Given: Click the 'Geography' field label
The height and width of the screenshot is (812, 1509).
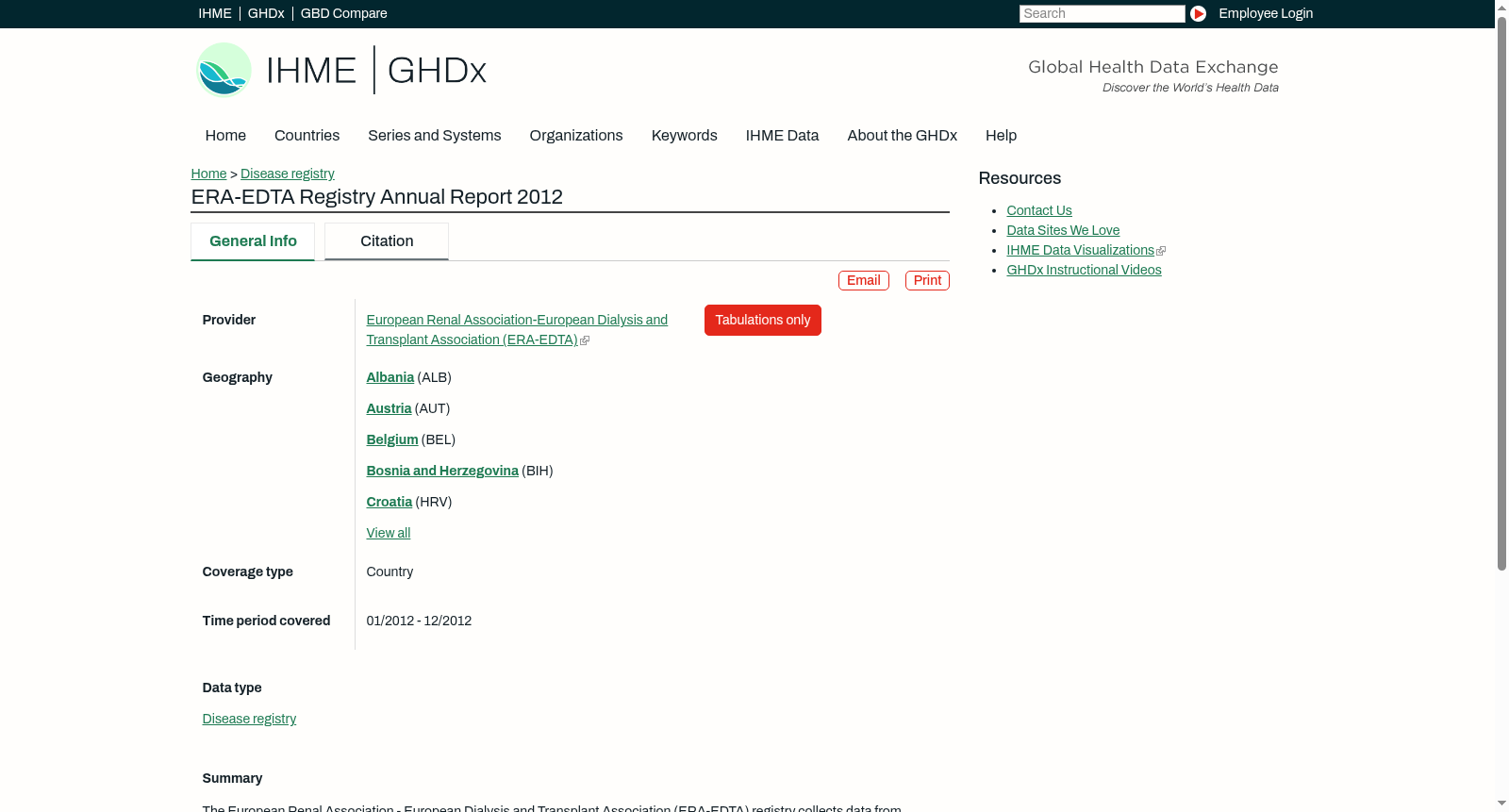Looking at the screenshot, I should (x=237, y=377).
